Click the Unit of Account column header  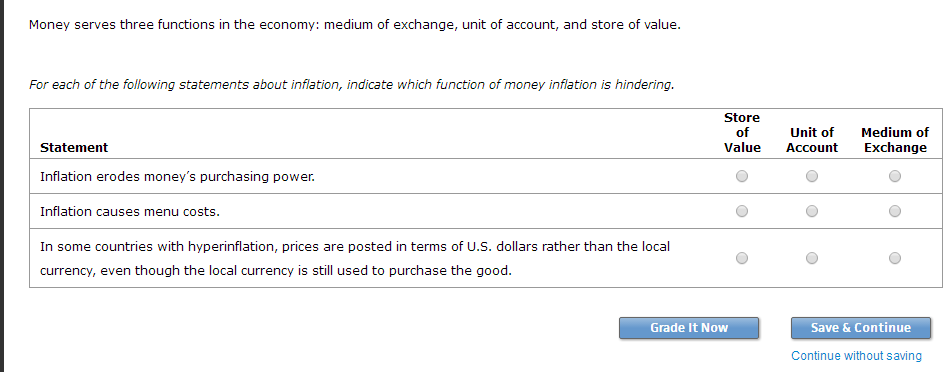coord(812,140)
